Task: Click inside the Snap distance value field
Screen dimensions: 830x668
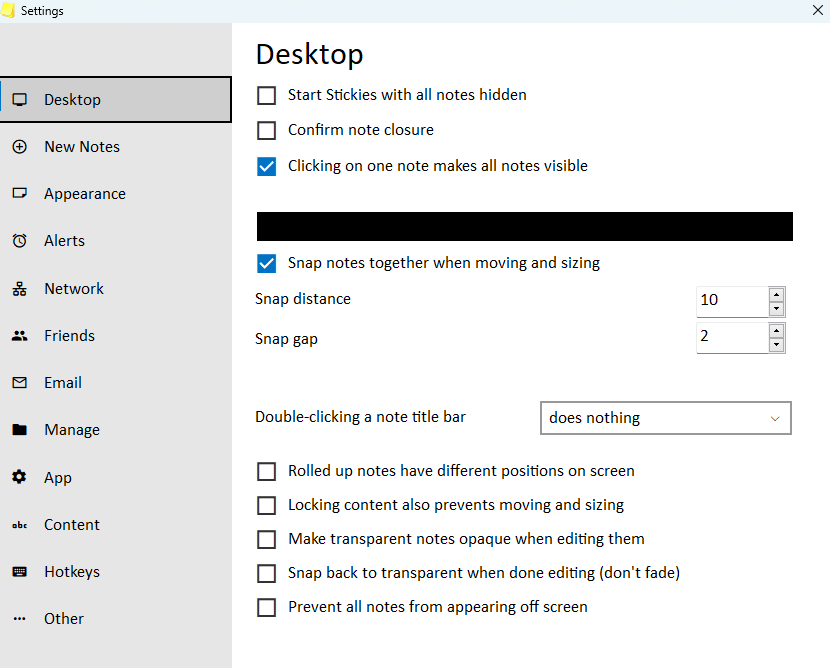Action: click(732, 300)
